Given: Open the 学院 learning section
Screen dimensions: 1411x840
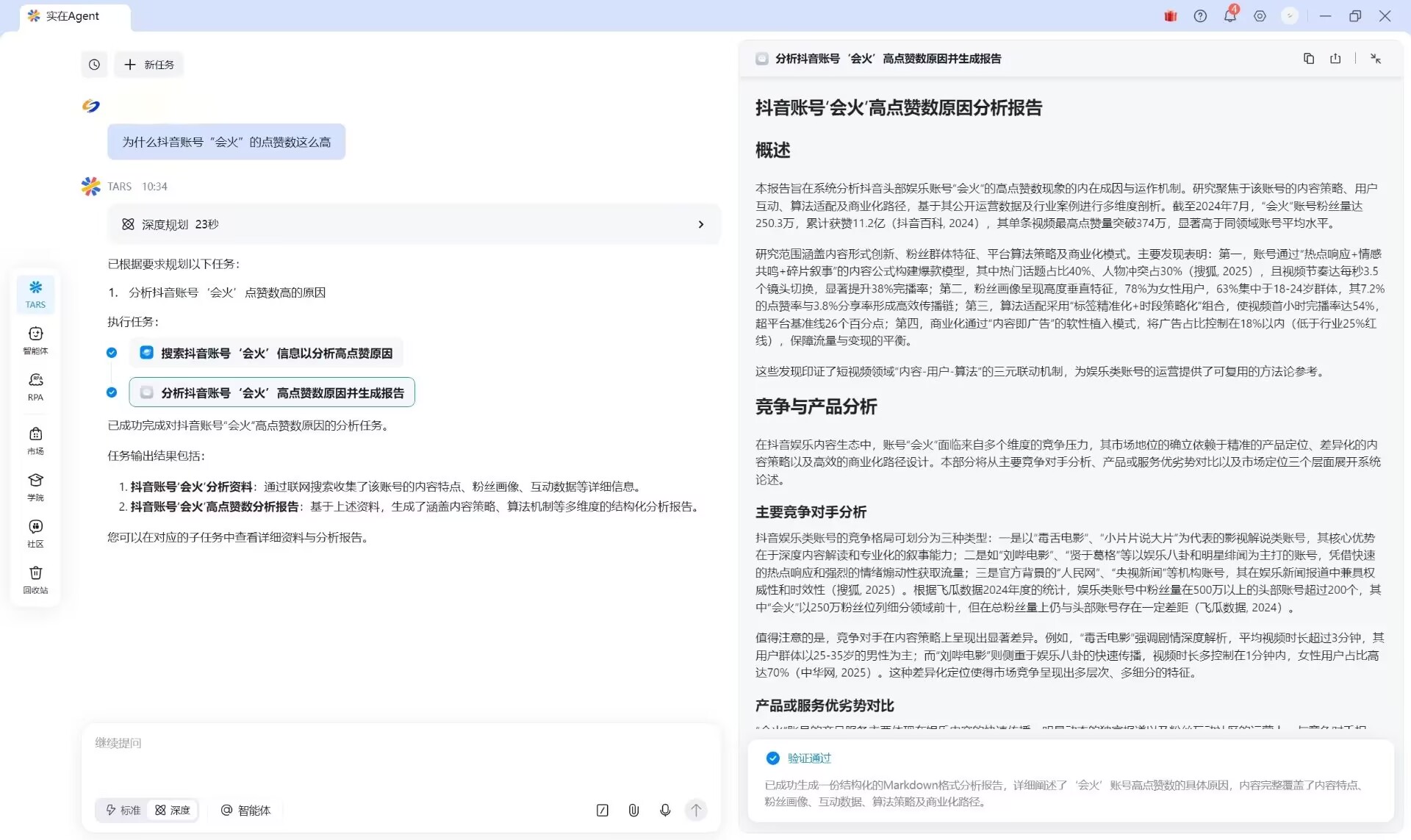Looking at the screenshot, I should (x=35, y=487).
